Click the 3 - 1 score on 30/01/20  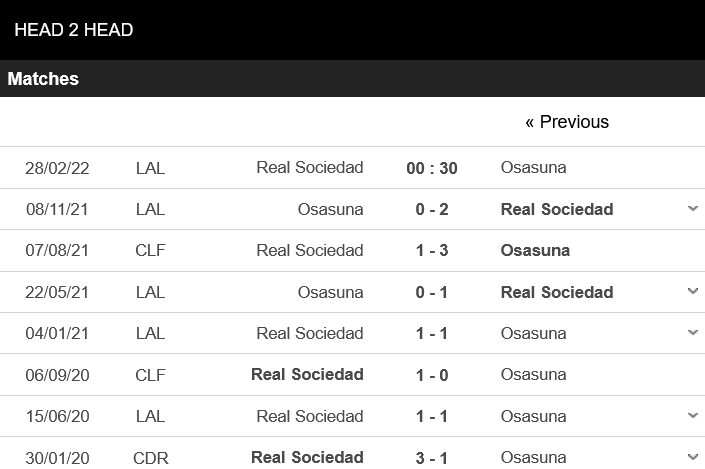[432, 458]
